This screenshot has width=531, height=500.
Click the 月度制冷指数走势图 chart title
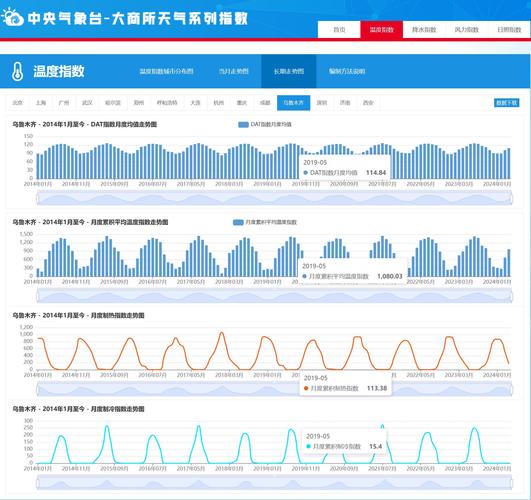point(78,409)
